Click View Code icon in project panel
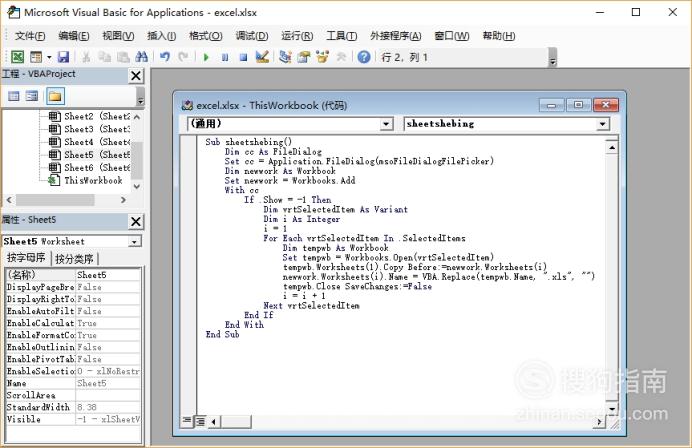The width and height of the screenshot is (692, 448). (14, 96)
